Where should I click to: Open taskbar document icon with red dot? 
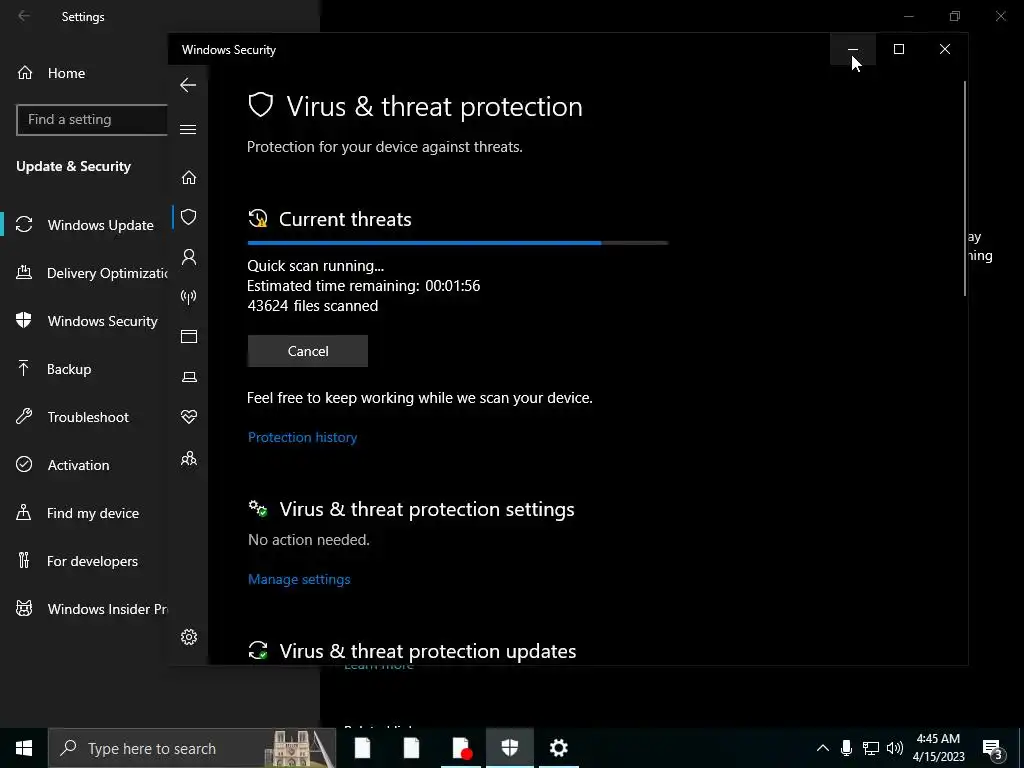point(461,748)
